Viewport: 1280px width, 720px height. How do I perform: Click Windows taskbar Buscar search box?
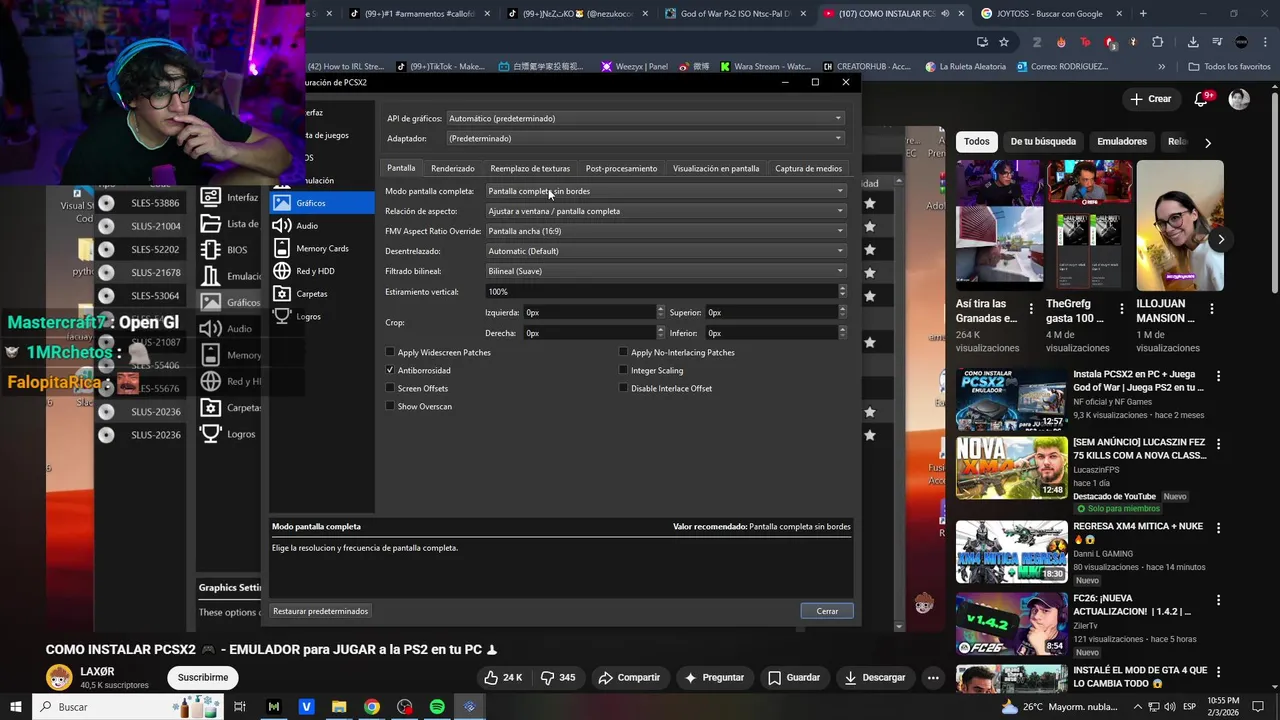(x=130, y=707)
